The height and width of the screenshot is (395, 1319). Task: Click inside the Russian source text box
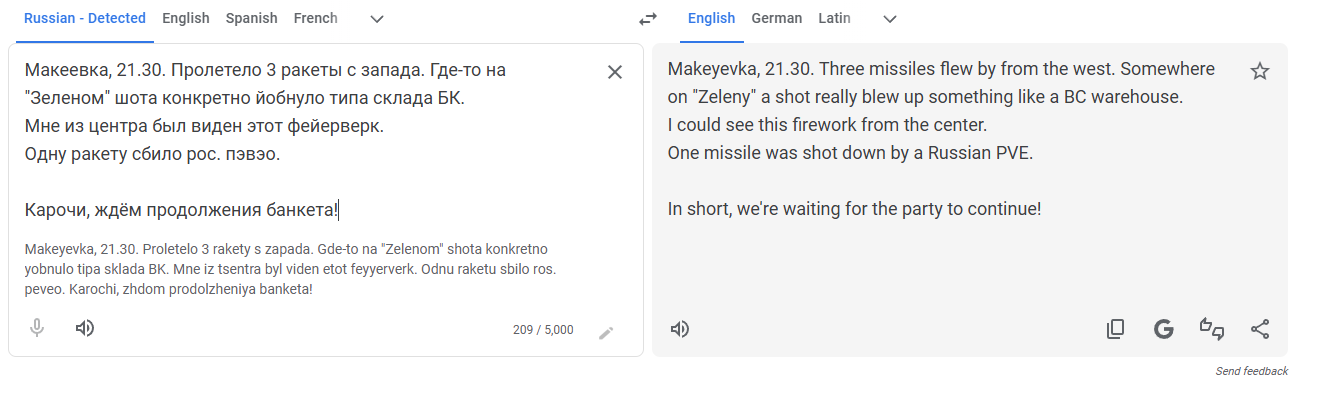pos(310,140)
